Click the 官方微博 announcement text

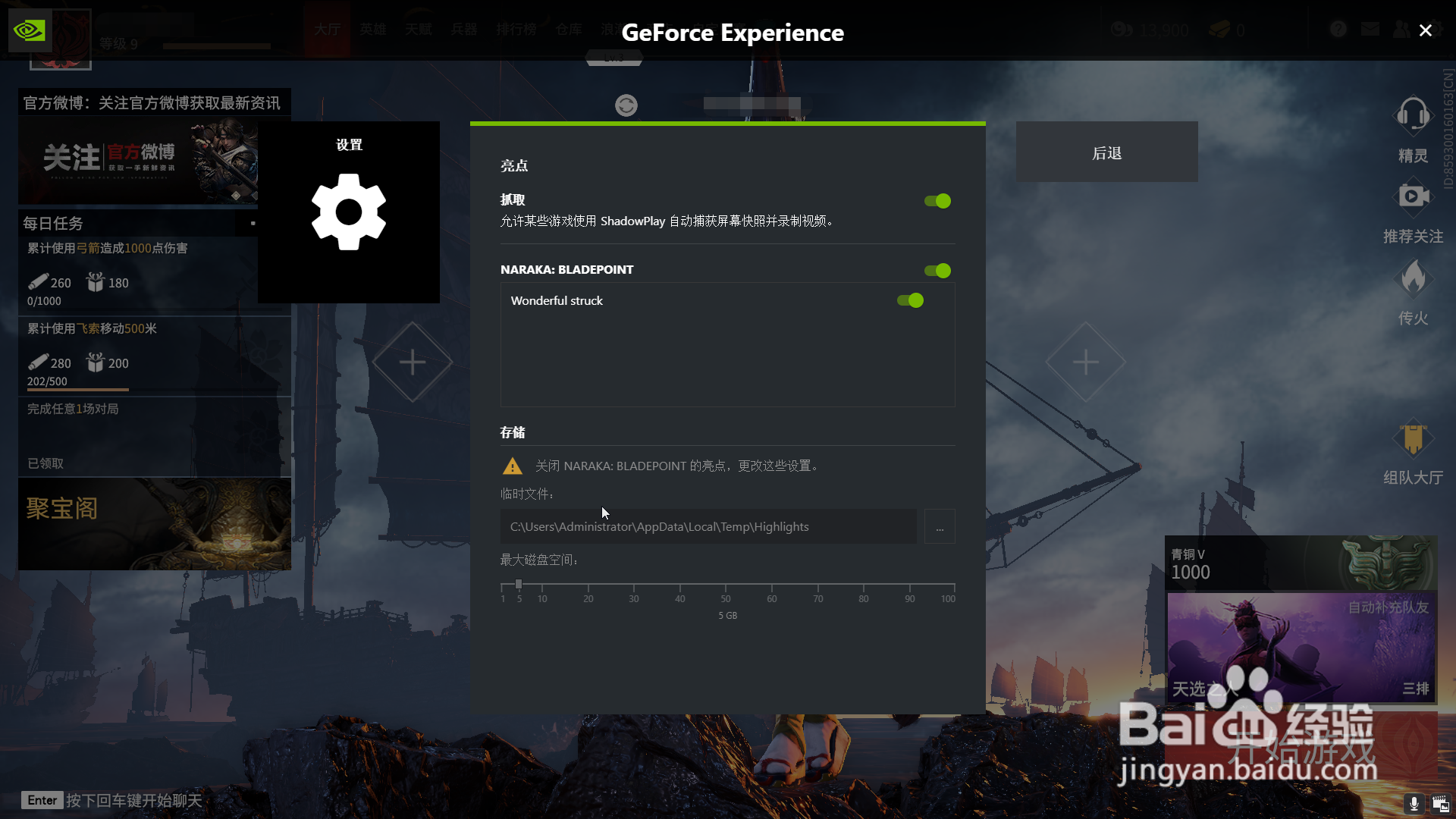[x=152, y=102]
